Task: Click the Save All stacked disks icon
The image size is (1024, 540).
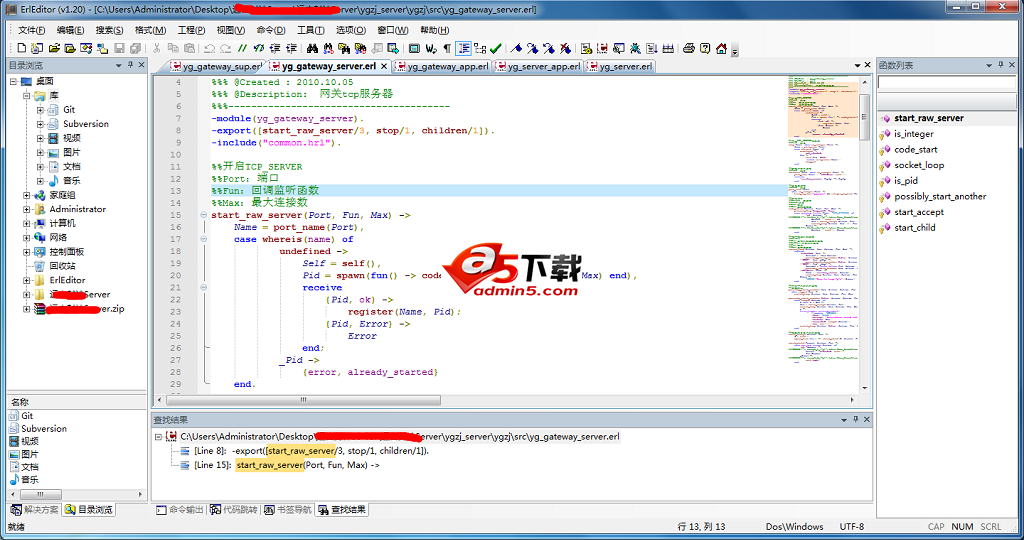Action: [x=135, y=48]
